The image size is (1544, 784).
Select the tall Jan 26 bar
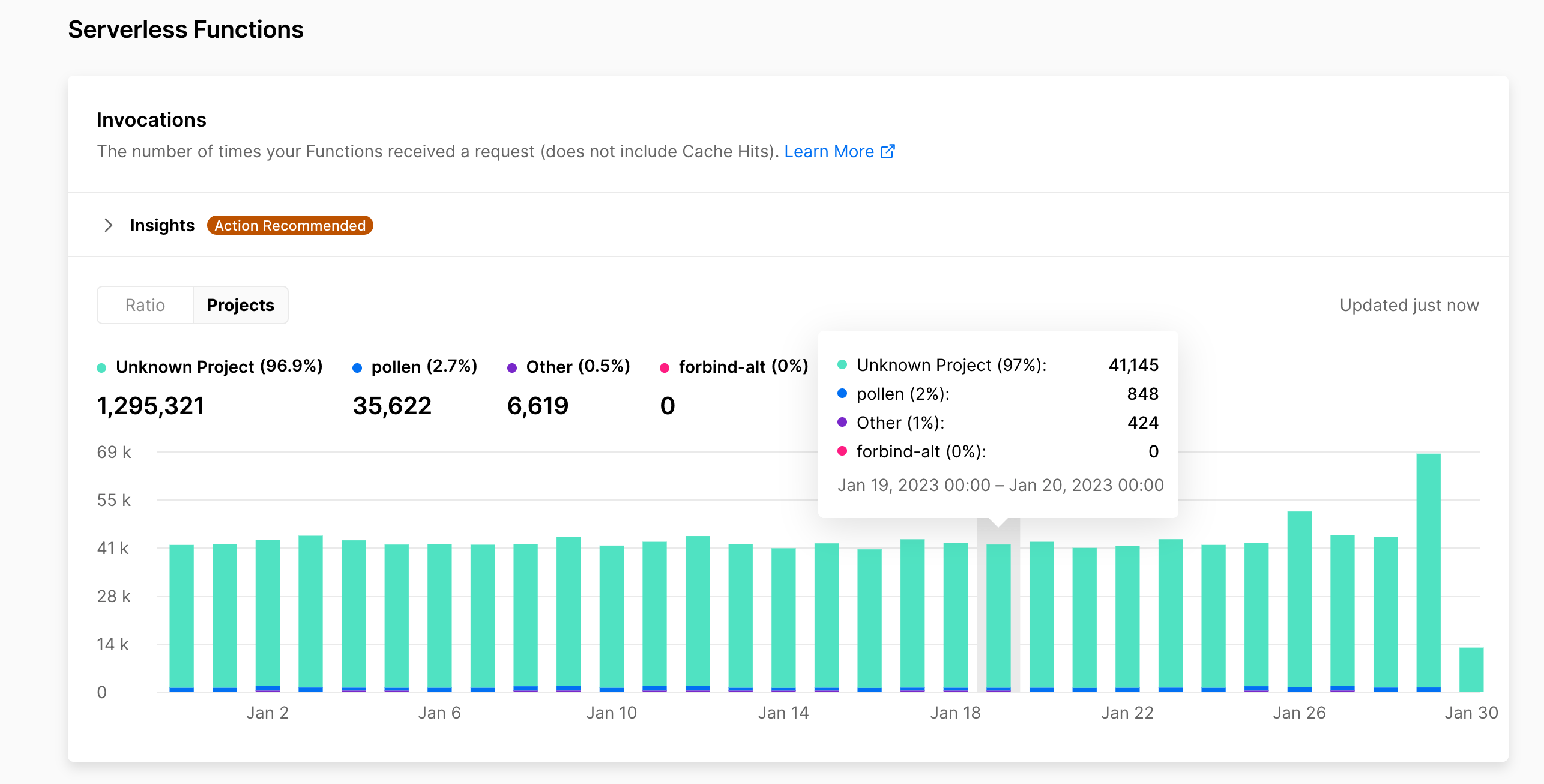point(1299,602)
